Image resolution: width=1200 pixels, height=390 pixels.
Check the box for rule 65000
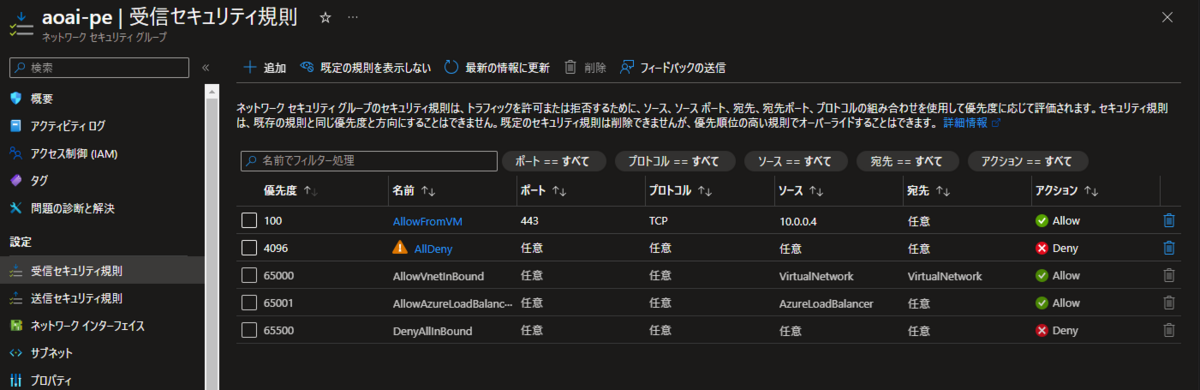point(249,275)
